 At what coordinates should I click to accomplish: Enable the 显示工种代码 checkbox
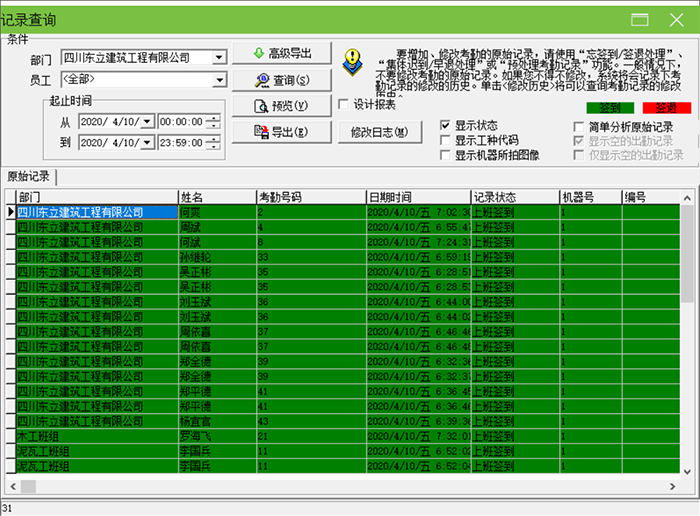[446, 141]
